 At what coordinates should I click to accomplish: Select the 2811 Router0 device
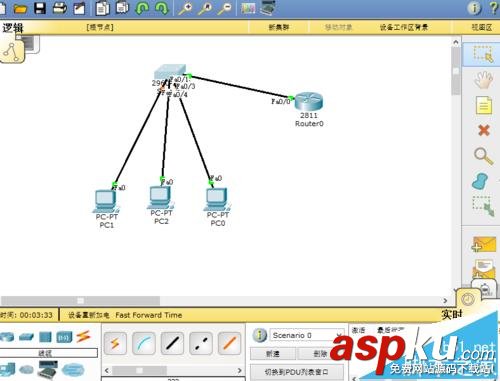[x=309, y=102]
